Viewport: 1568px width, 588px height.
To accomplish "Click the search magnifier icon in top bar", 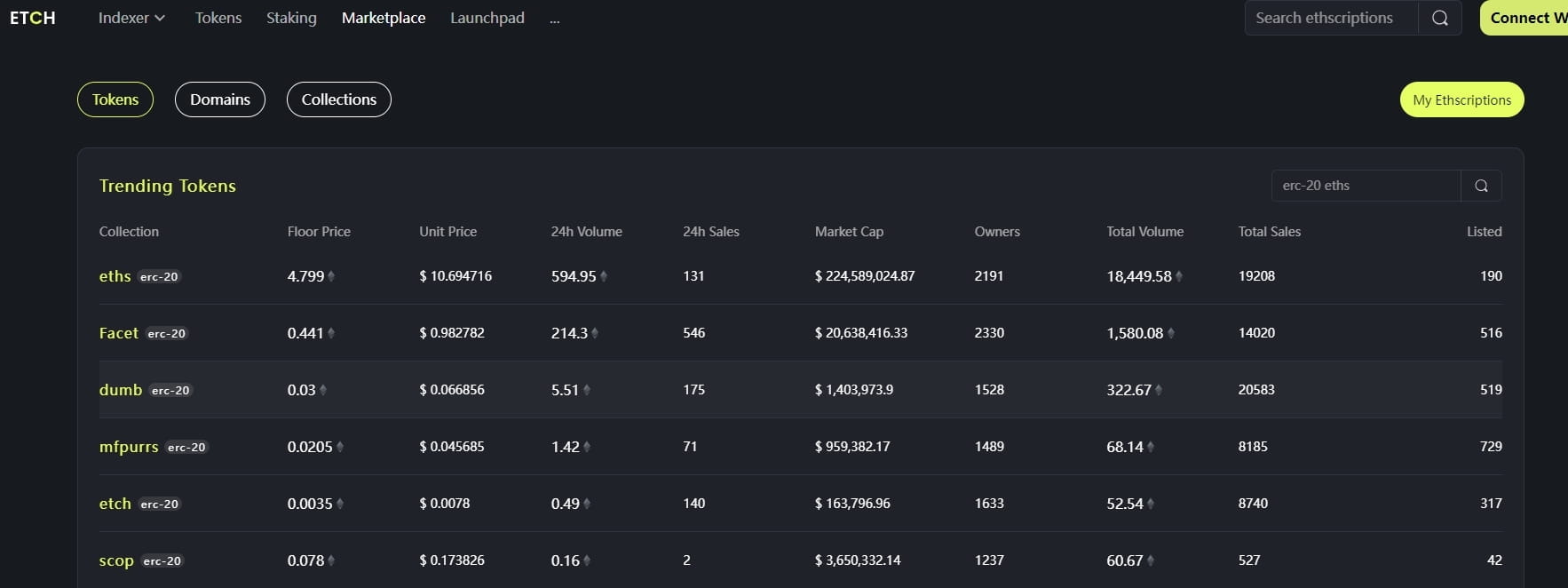I will pos(1440,18).
